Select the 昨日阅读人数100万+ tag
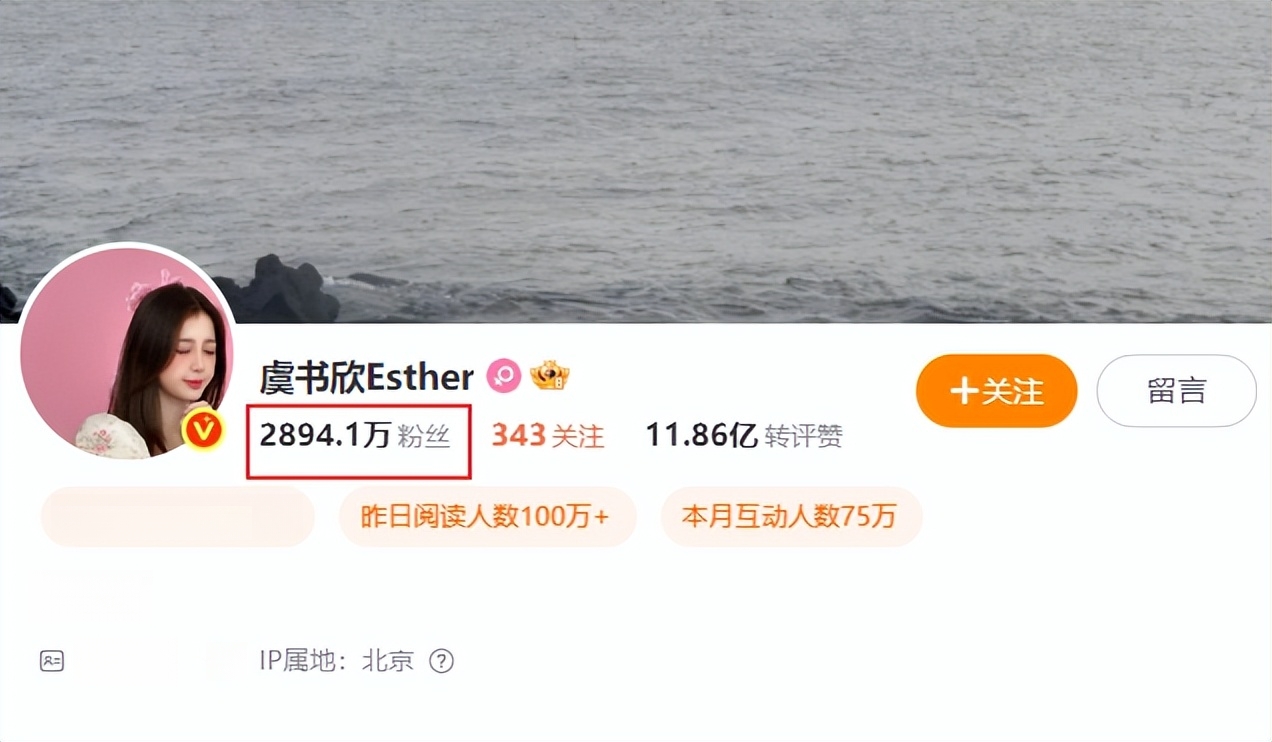Image resolution: width=1272 pixels, height=742 pixels. pos(487,517)
